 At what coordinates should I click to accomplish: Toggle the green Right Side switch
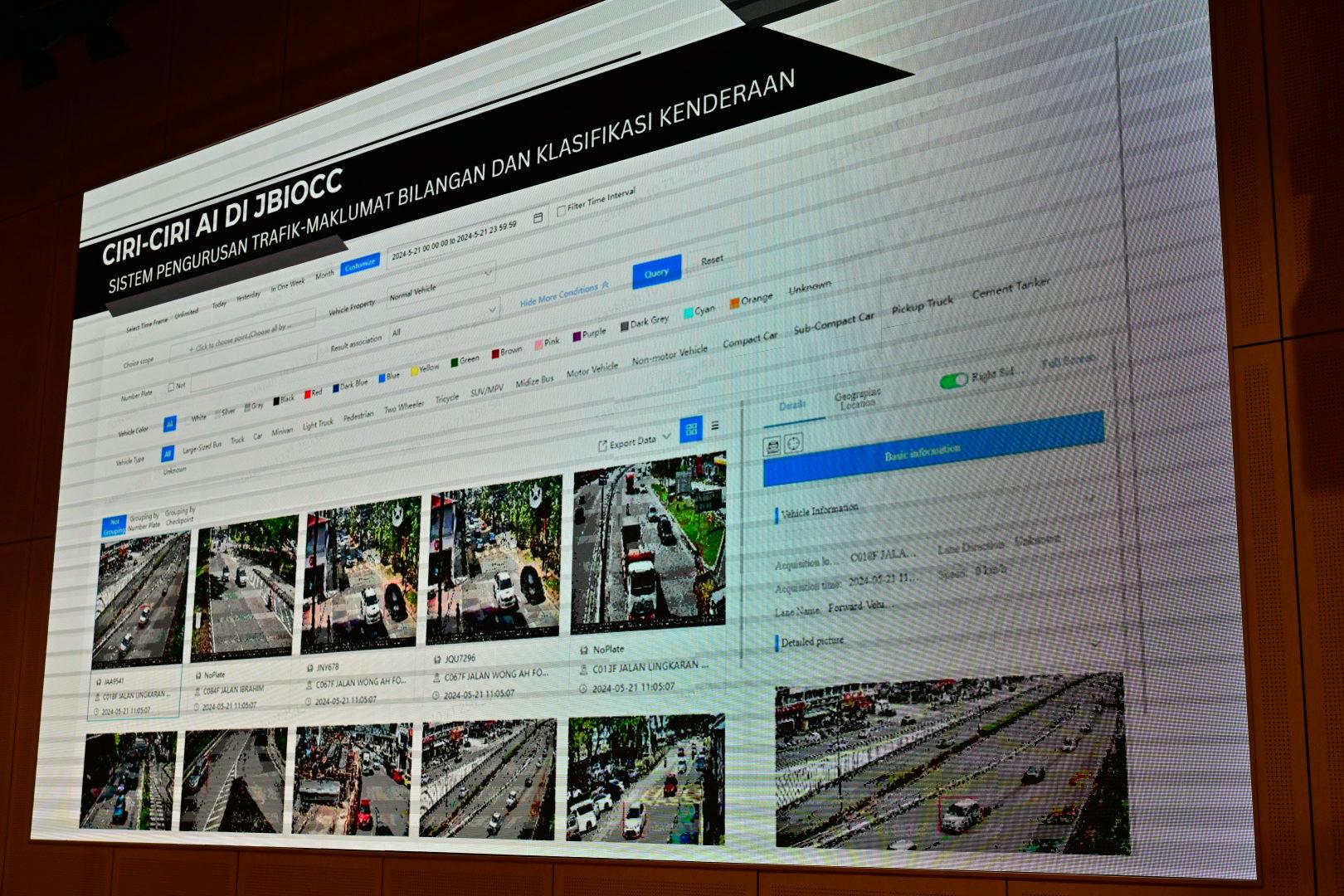pyautogui.click(x=954, y=380)
